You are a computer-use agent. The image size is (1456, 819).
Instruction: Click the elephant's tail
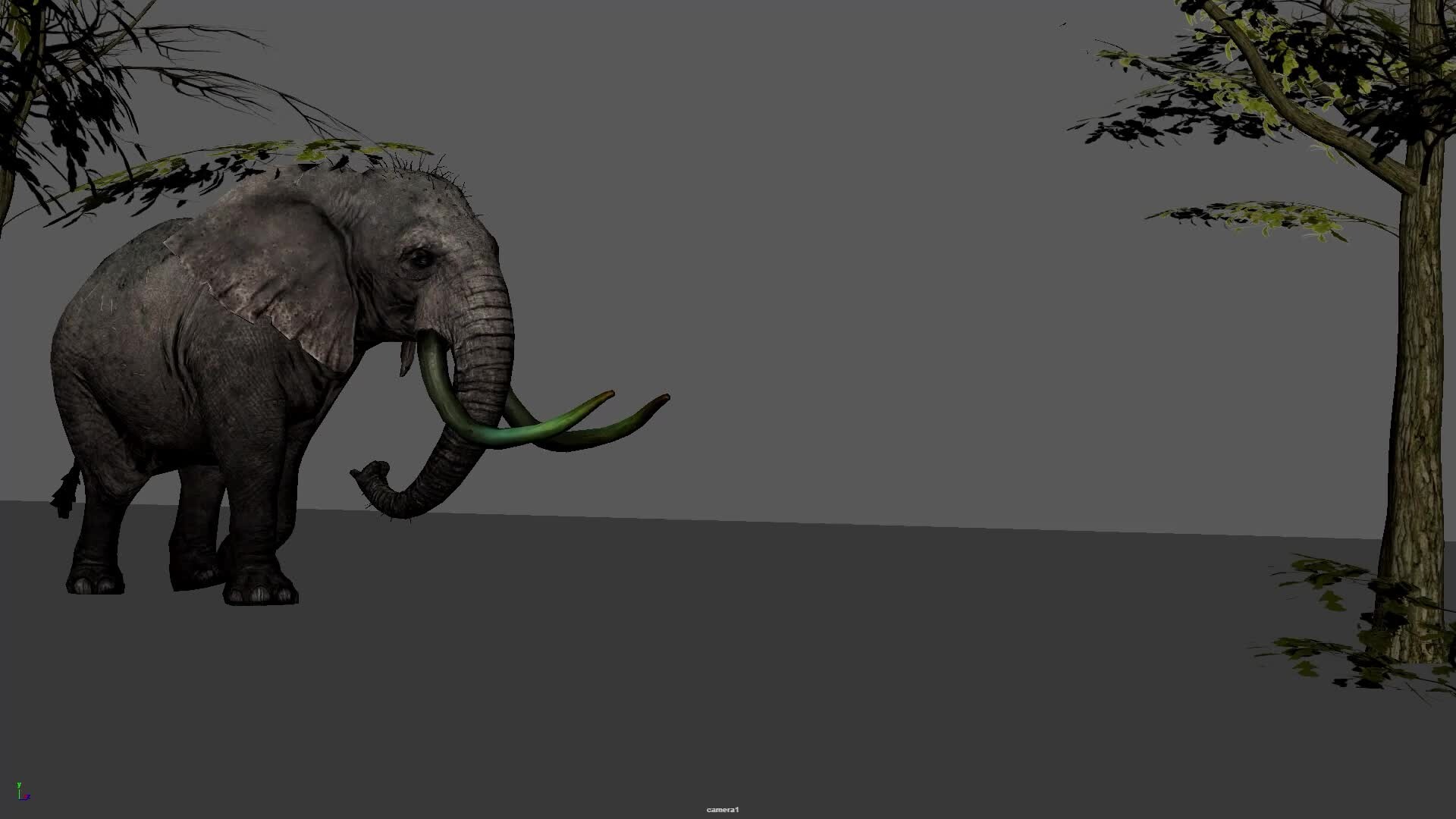(x=67, y=489)
